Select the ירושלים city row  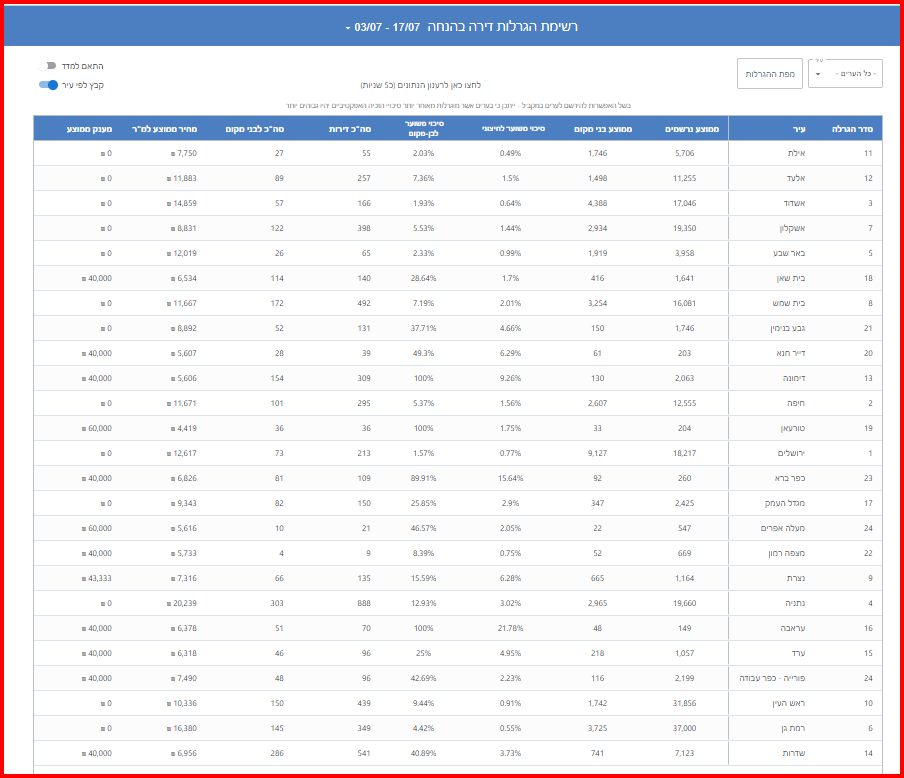click(x=458, y=453)
